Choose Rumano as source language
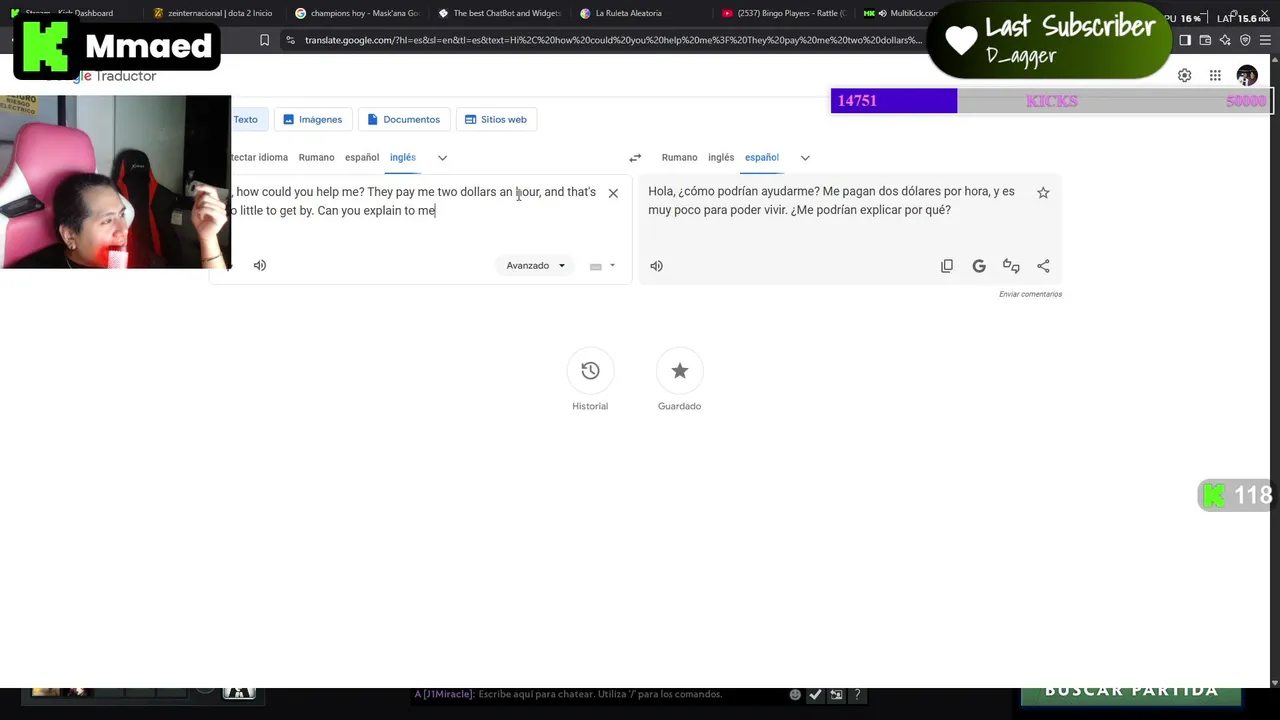 click(316, 158)
